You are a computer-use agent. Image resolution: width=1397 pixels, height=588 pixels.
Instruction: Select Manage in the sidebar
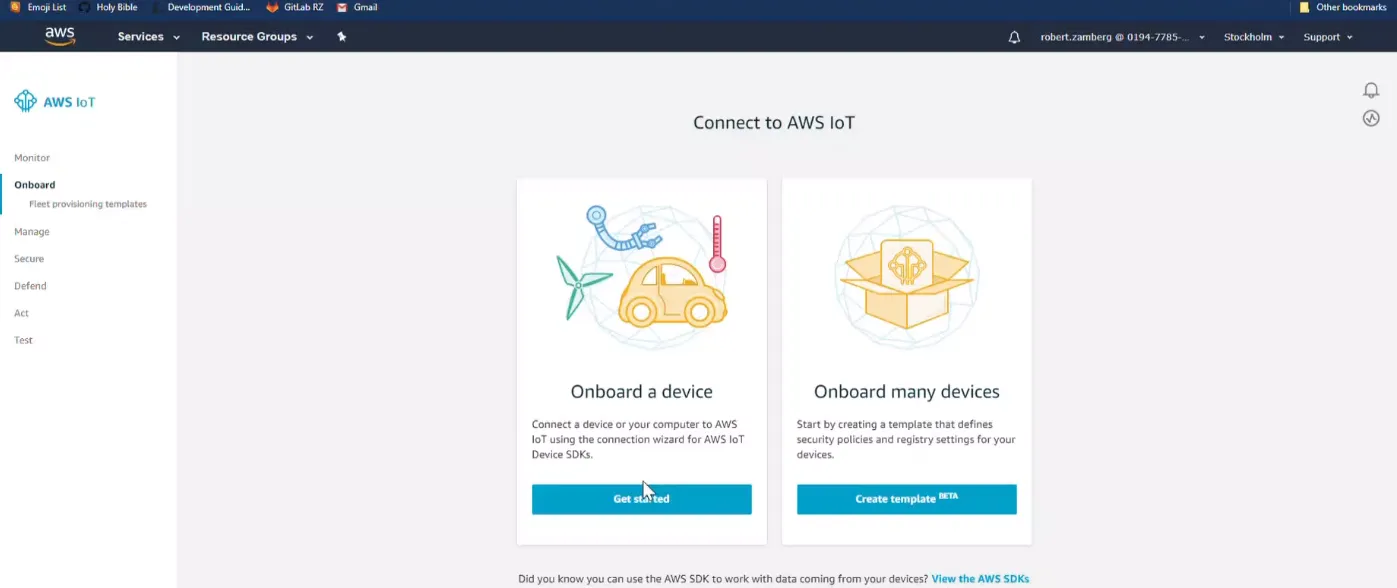pos(32,232)
